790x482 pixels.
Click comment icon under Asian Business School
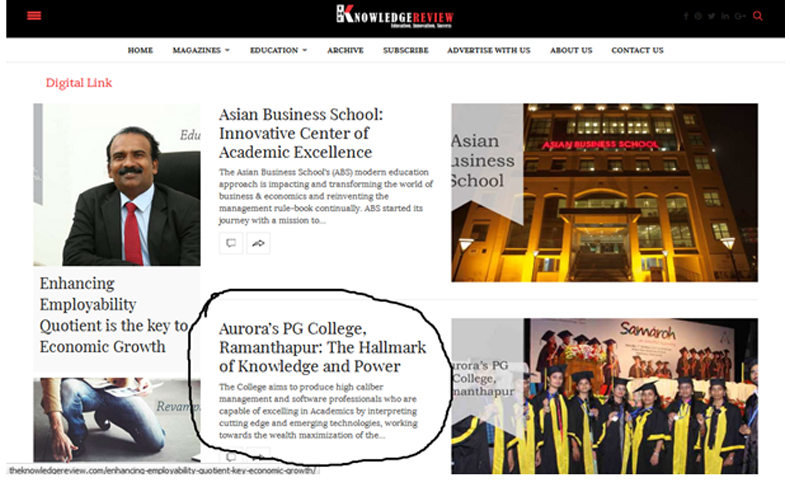coord(231,243)
